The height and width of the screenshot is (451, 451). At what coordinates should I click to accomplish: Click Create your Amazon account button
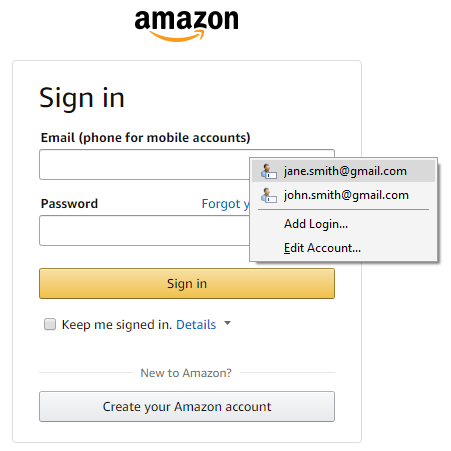point(187,407)
